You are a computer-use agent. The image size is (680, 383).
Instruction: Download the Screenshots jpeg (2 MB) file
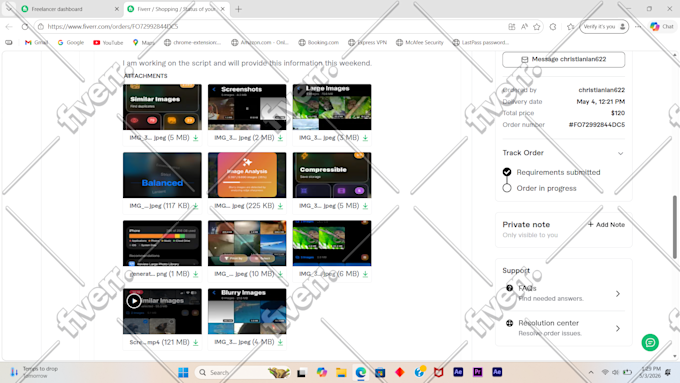(x=281, y=138)
